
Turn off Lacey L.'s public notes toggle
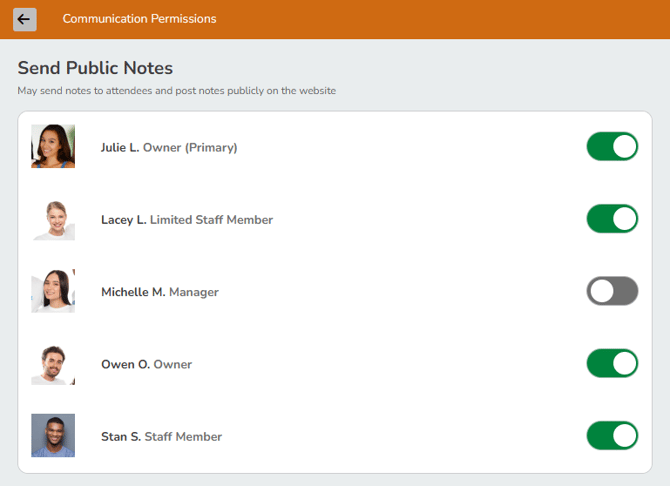coord(611,219)
